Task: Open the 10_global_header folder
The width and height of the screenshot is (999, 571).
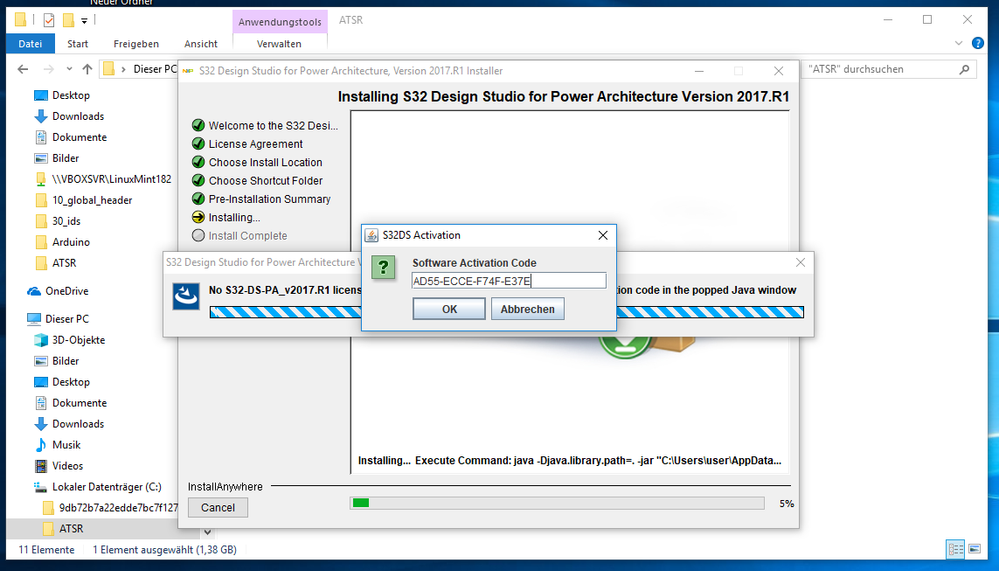Action: pos(92,200)
